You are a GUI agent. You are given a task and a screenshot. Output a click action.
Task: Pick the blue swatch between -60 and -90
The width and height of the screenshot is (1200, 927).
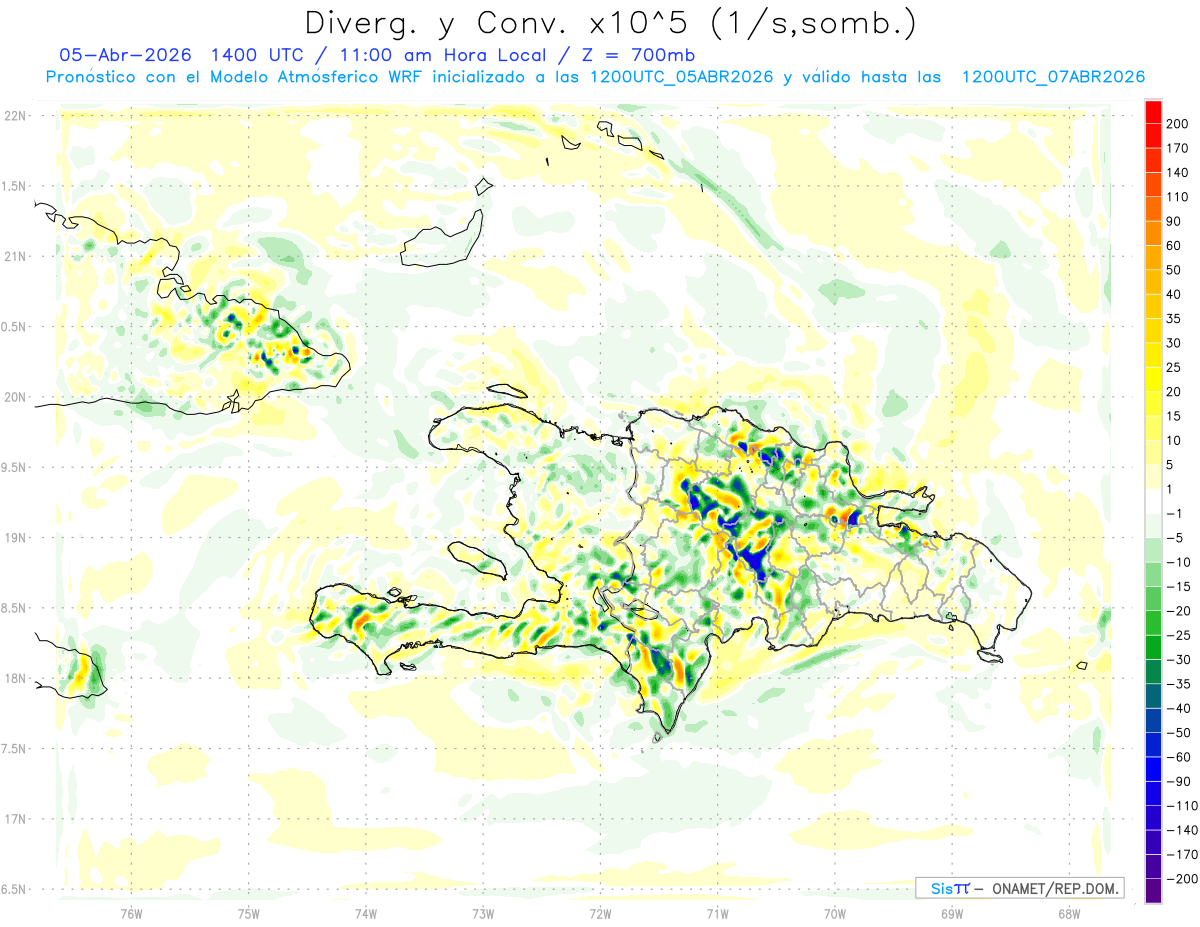pyautogui.click(x=1153, y=770)
